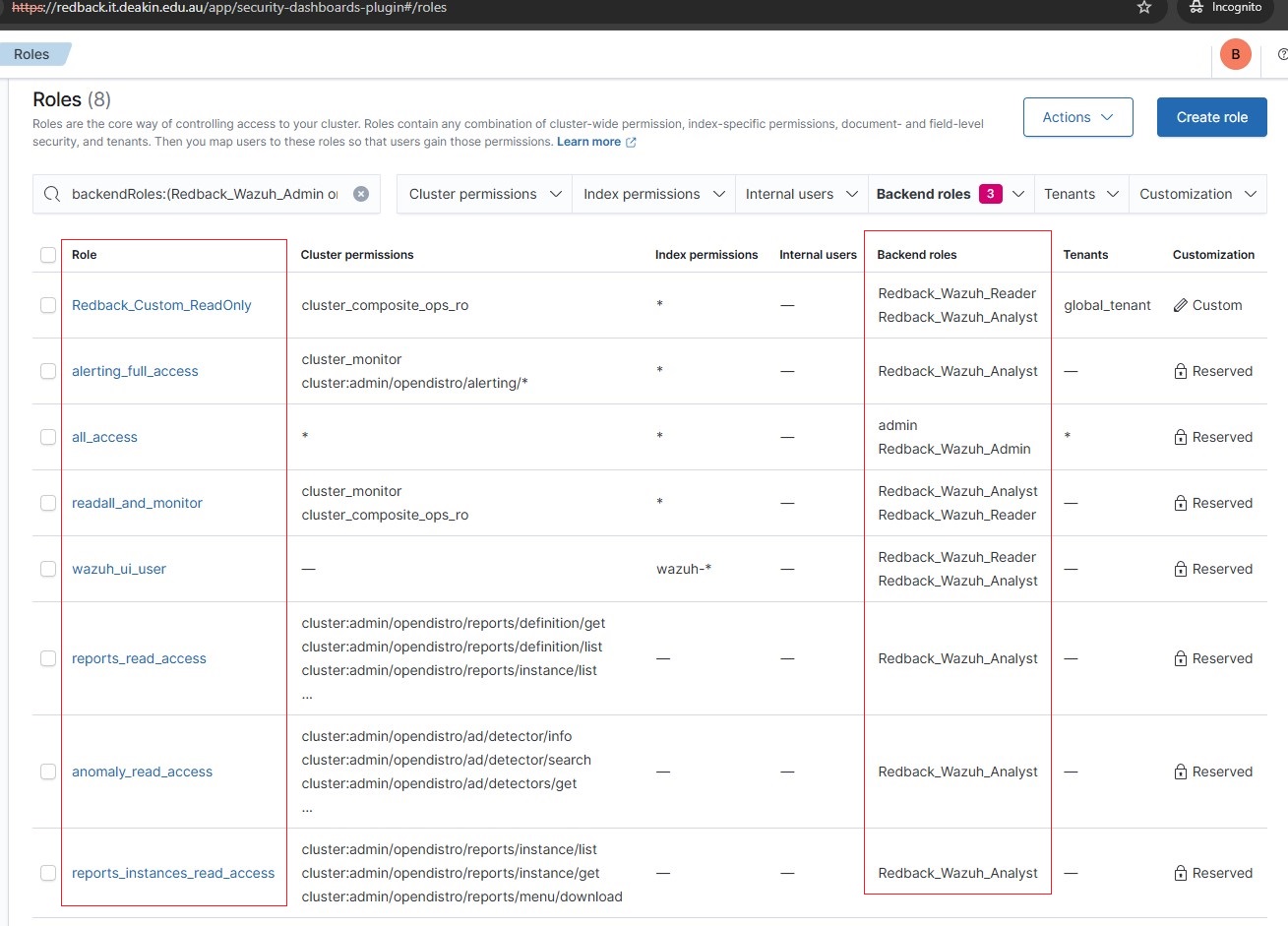Clear the backendRoles search filter

[x=361, y=194]
